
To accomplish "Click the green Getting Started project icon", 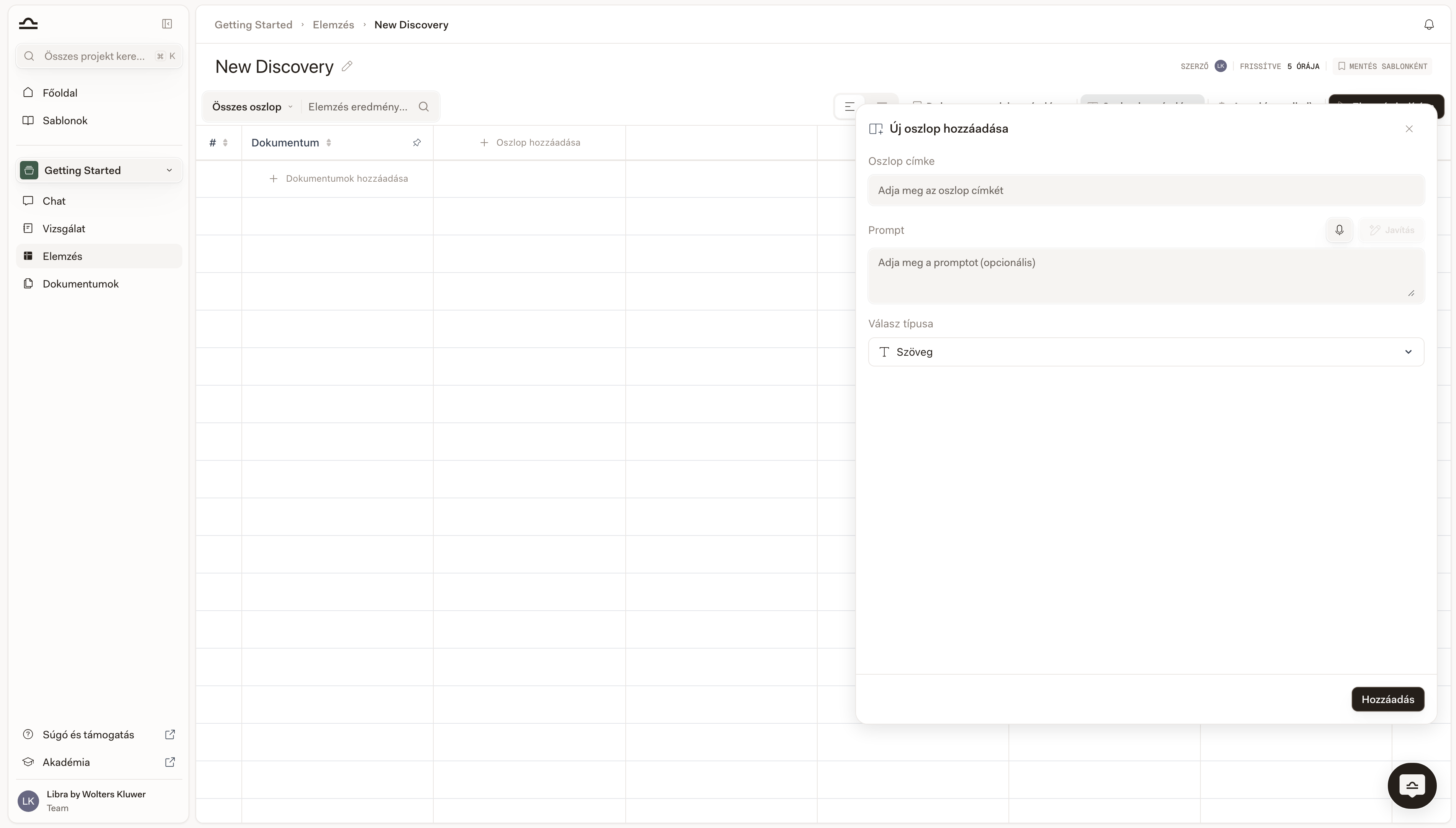I will [29, 170].
